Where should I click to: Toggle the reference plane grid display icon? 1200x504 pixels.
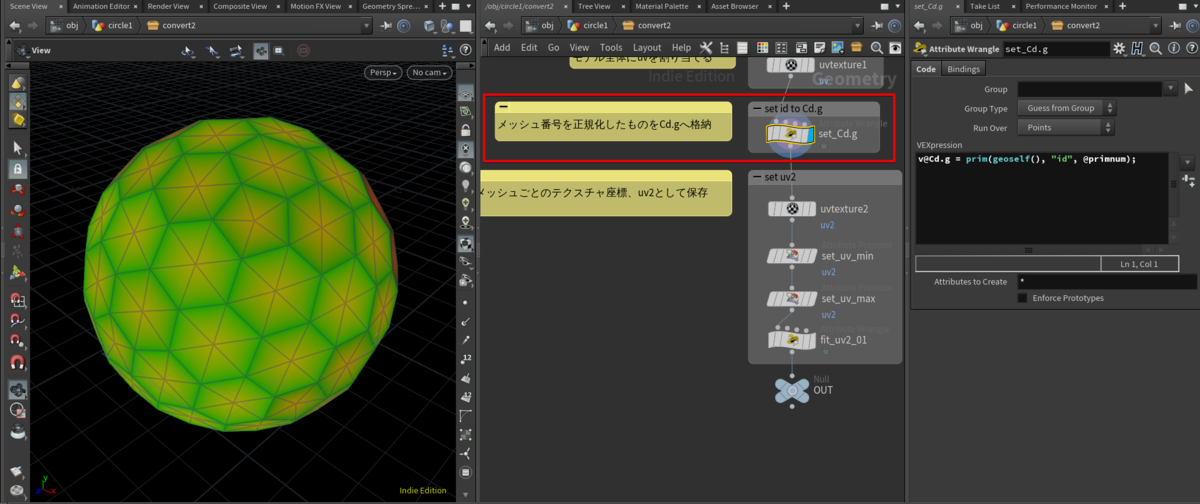coord(466,92)
